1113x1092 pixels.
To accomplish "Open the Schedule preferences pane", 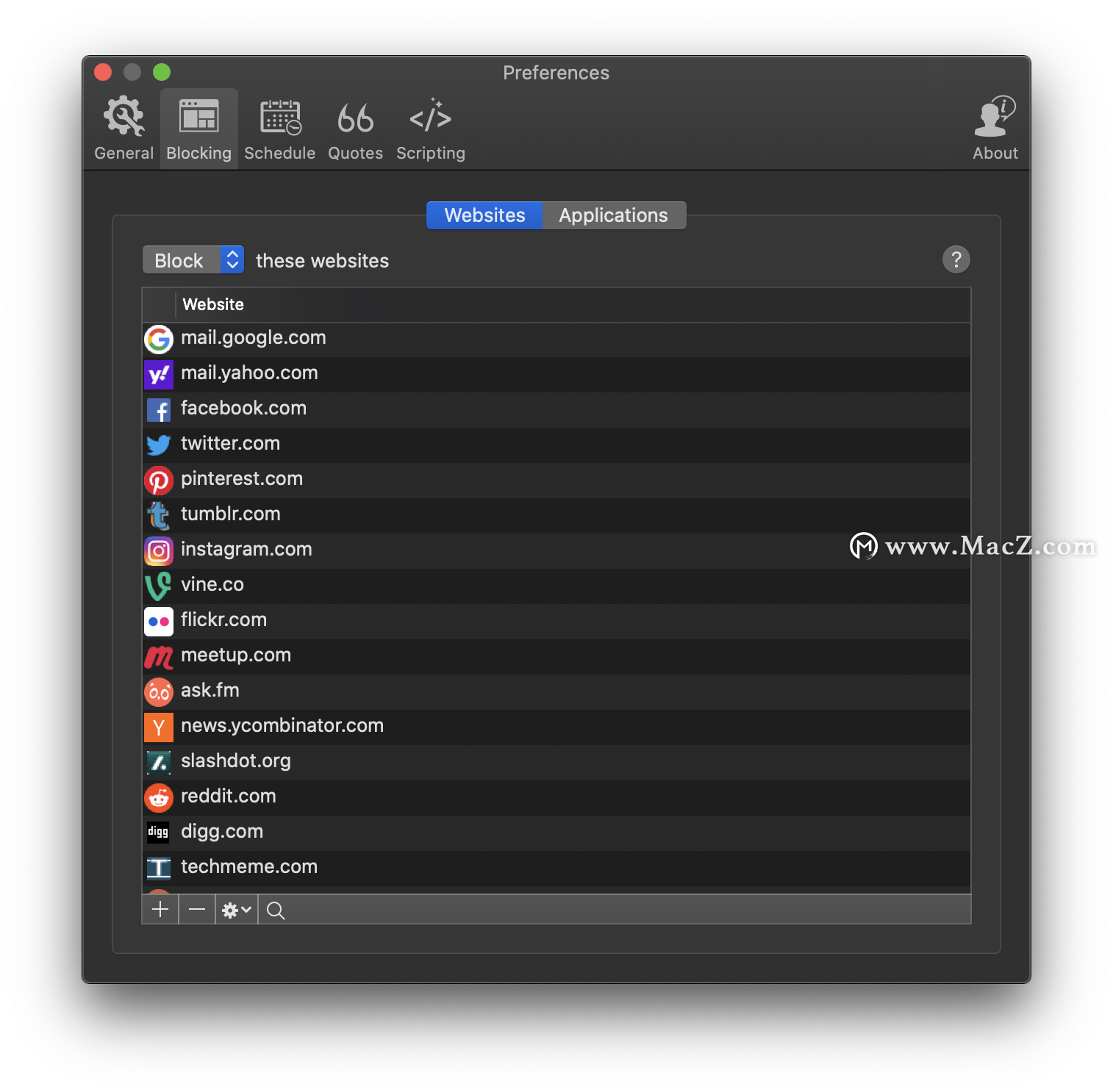I will 279,129.
